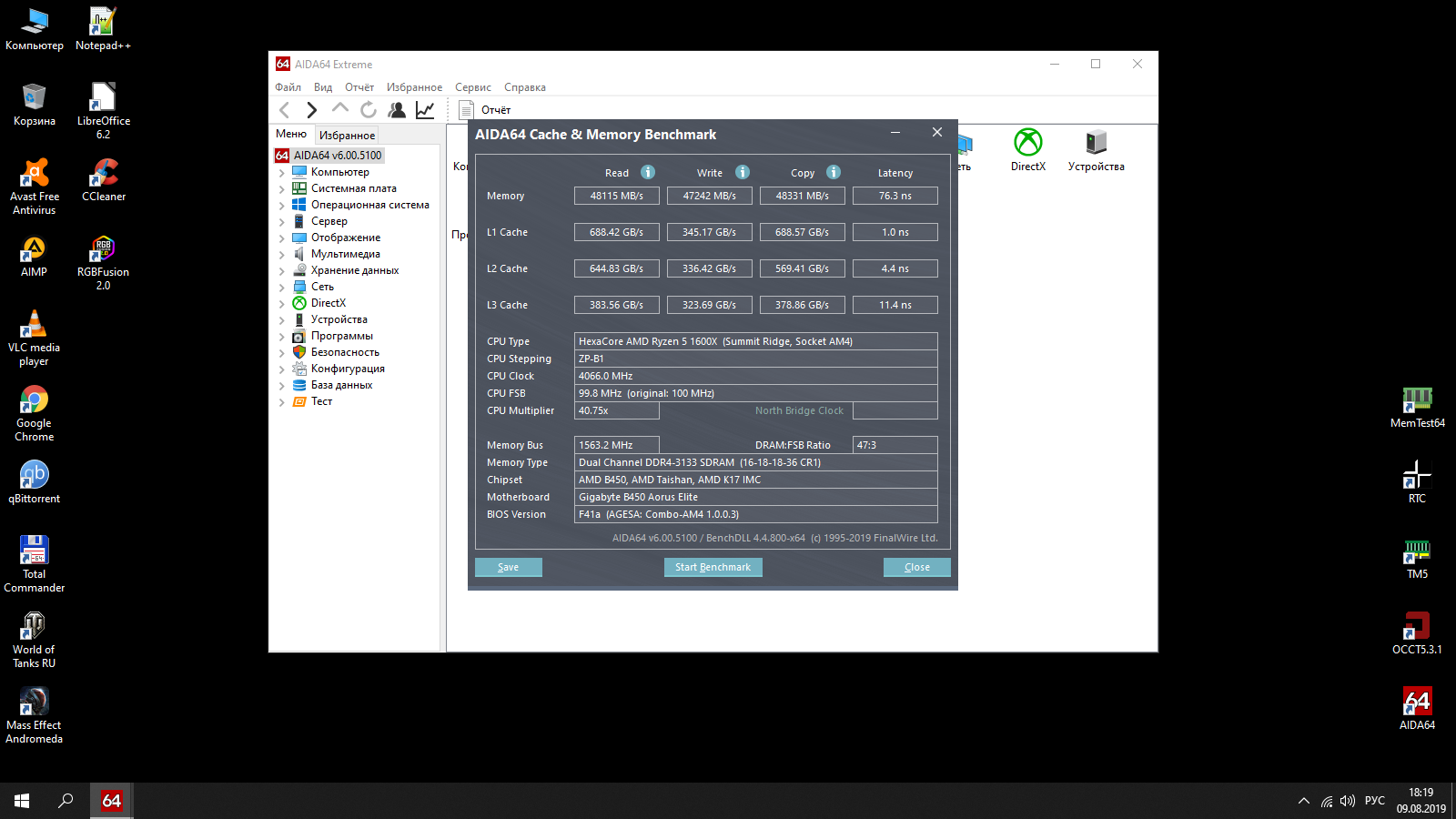Open MemTest64 desktop shortcut

tap(1417, 406)
